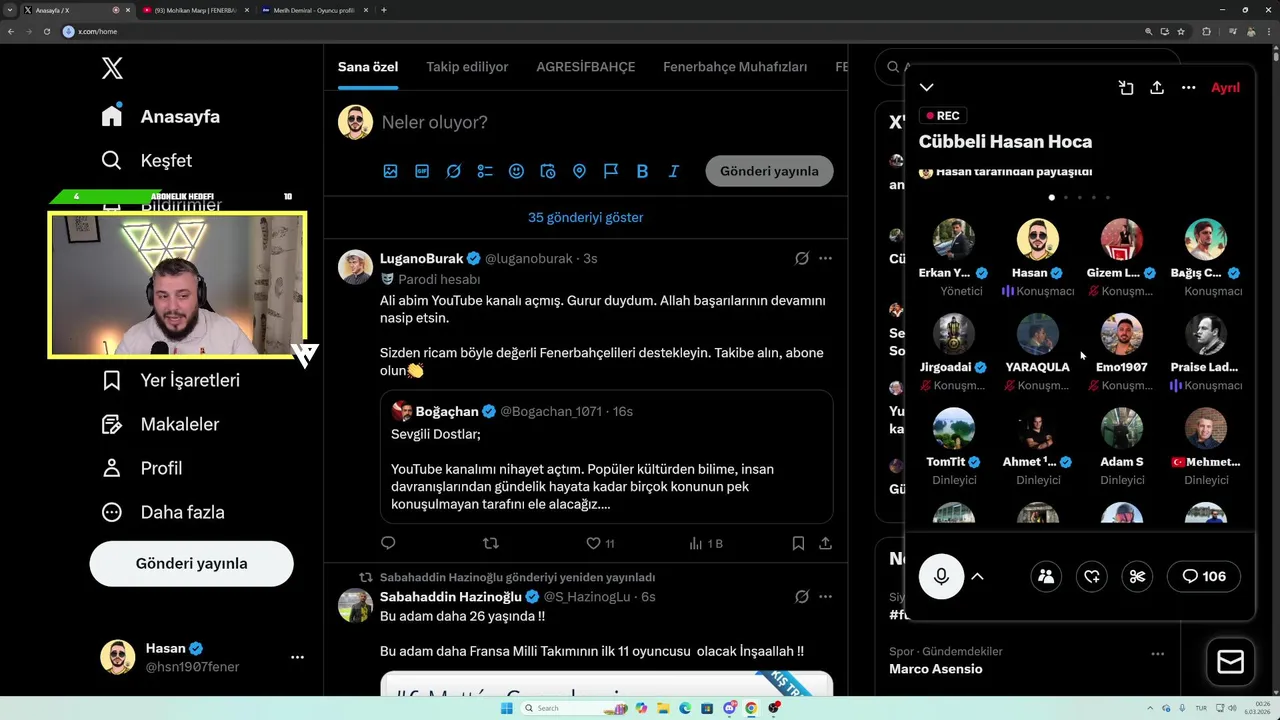Click Ayrıl to leave Space
Screen dimensions: 1280x720
click(x=1225, y=88)
